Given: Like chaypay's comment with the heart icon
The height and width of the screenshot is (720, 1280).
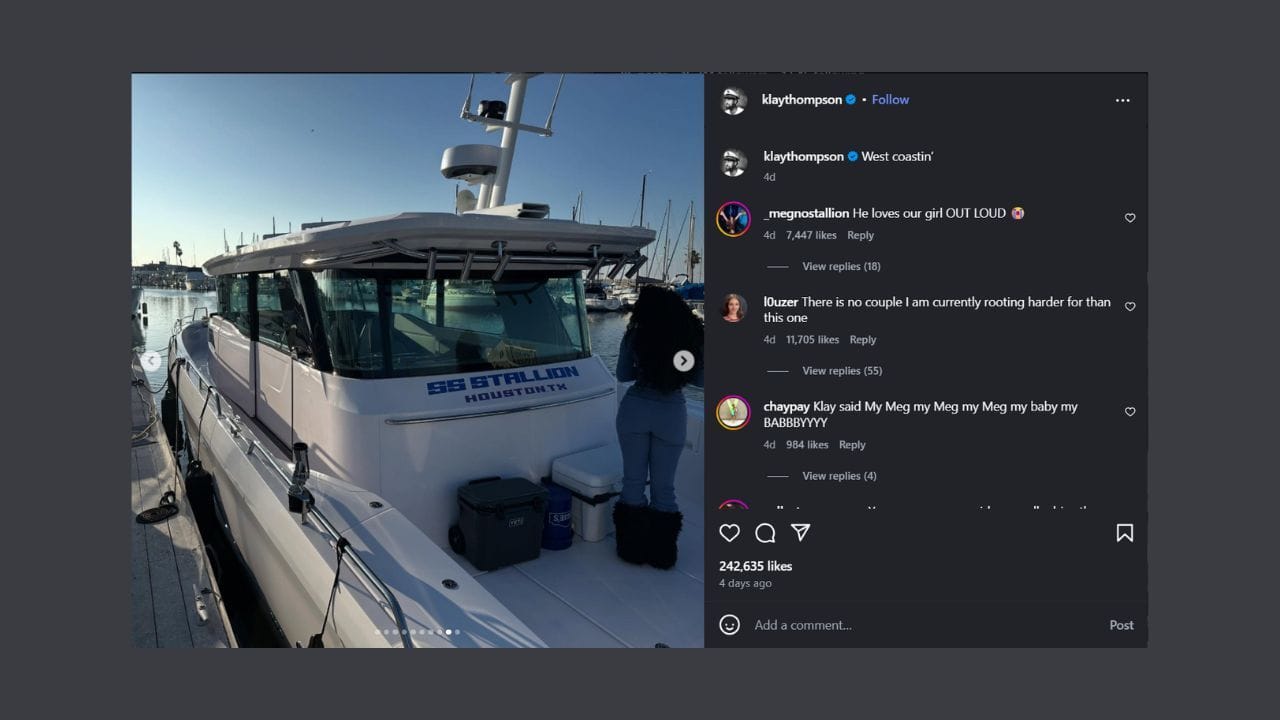Looking at the screenshot, I should point(1130,411).
